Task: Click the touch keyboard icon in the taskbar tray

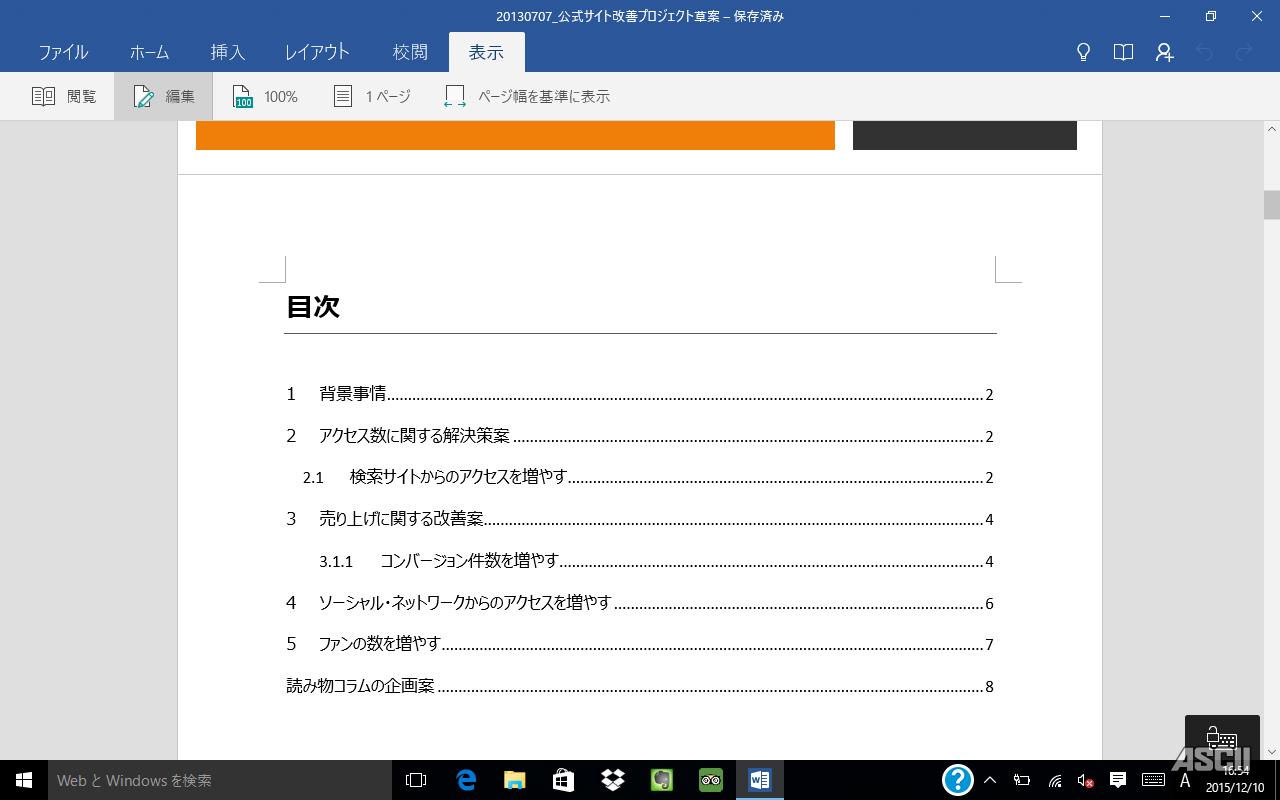Action: click(x=1153, y=780)
